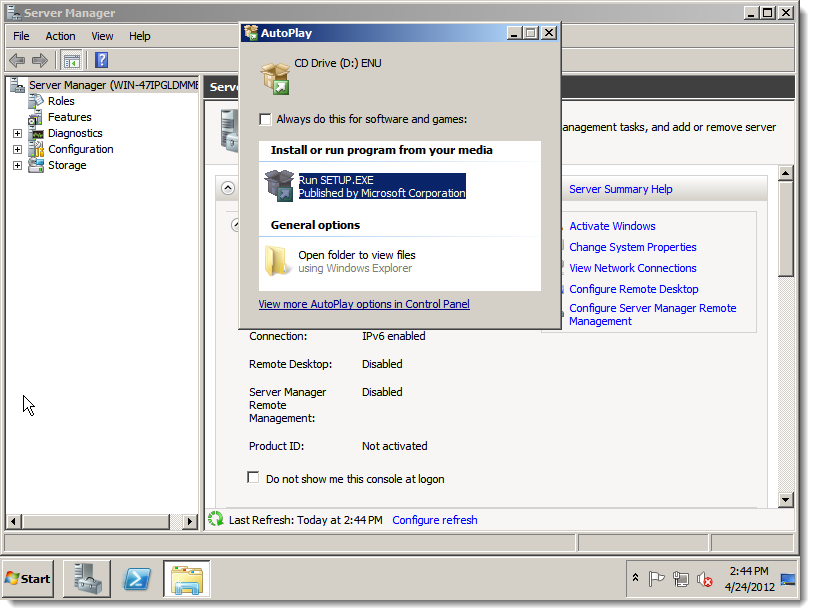Select the Features tree label

pyautogui.click(x=70, y=117)
